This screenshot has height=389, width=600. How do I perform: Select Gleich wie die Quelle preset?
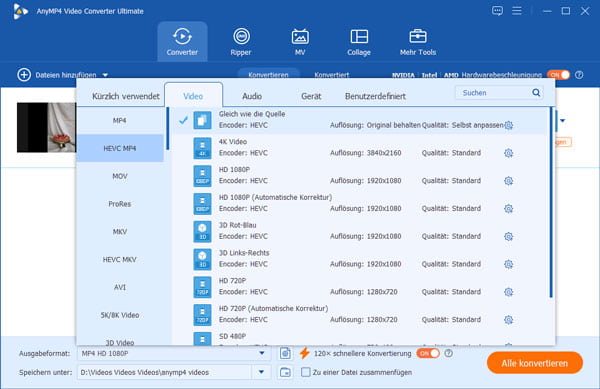click(359, 120)
